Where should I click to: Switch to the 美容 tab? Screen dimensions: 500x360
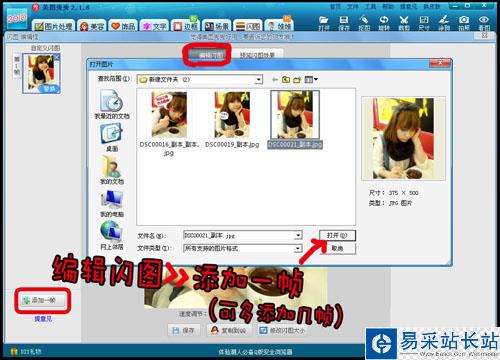(92, 26)
